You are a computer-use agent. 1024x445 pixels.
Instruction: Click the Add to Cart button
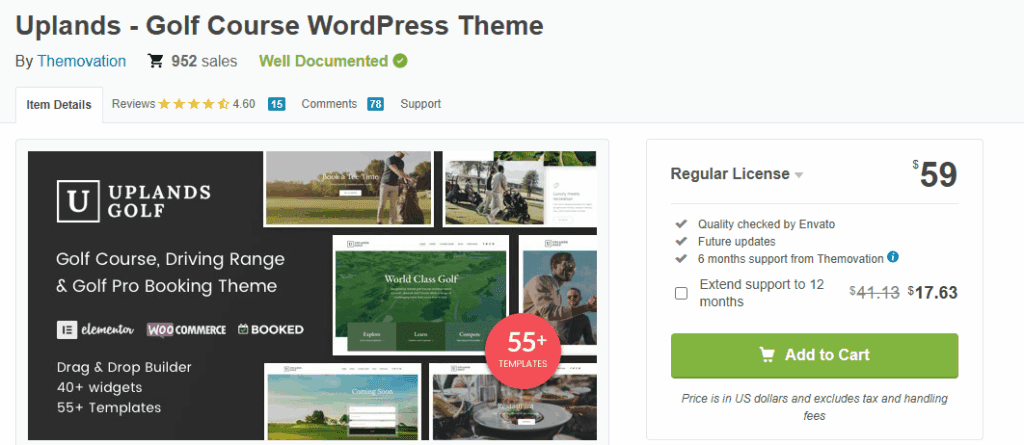pos(814,355)
